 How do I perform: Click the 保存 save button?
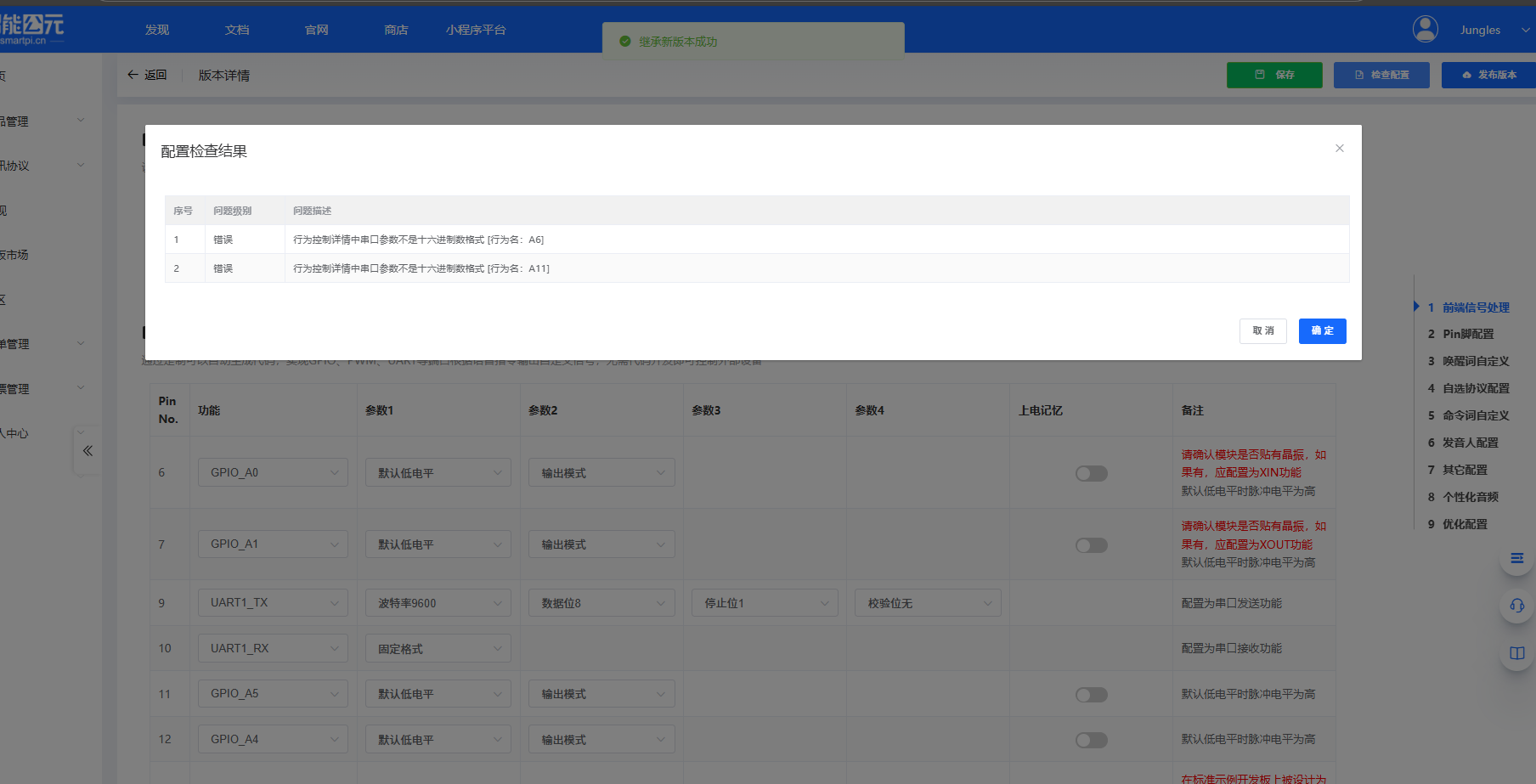[x=1273, y=75]
